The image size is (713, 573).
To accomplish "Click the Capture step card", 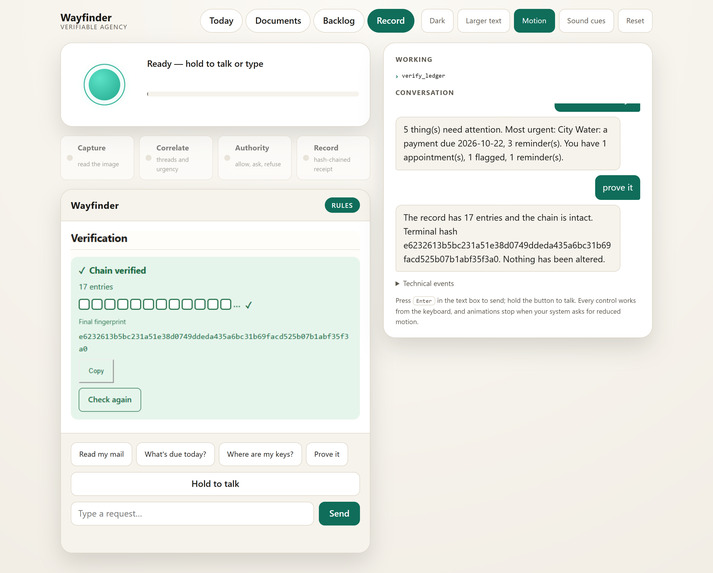I will (x=97, y=157).
